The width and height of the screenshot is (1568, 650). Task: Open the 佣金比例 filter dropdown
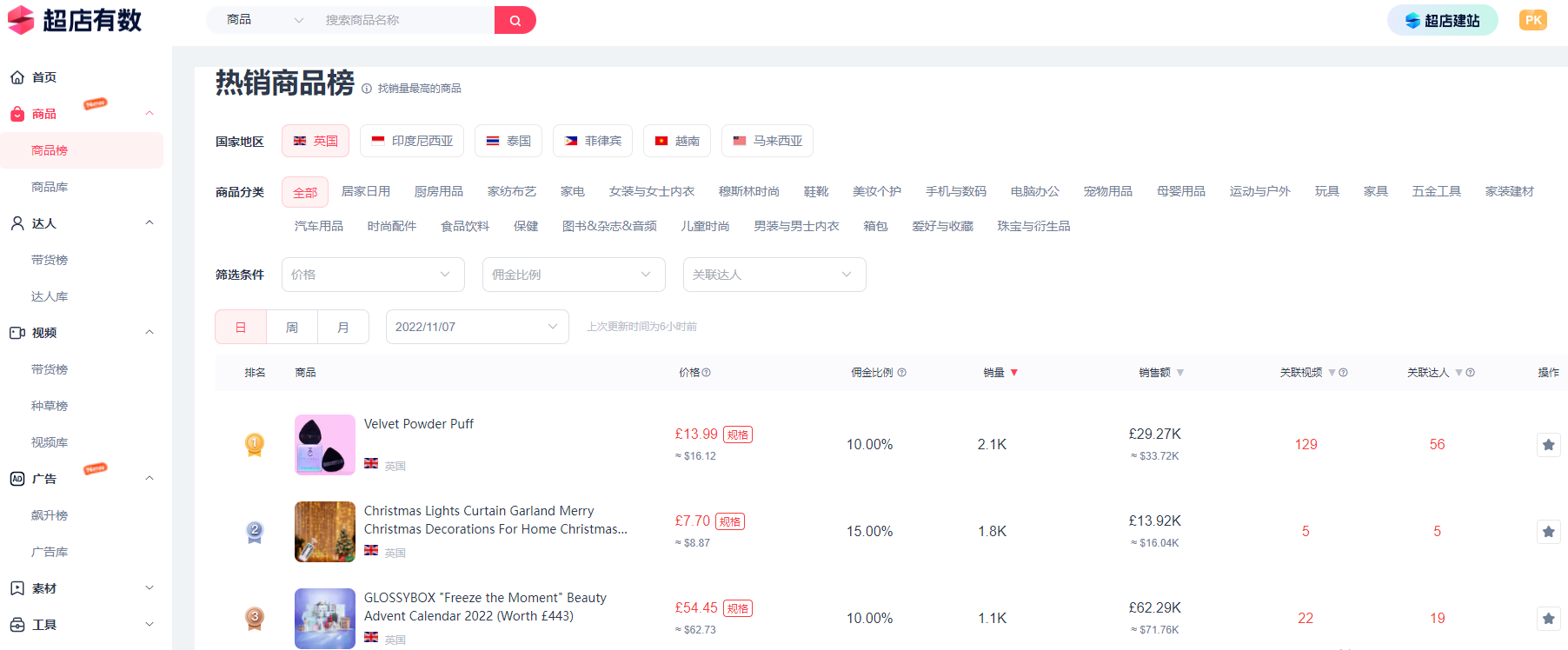click(x=574, y=275)
